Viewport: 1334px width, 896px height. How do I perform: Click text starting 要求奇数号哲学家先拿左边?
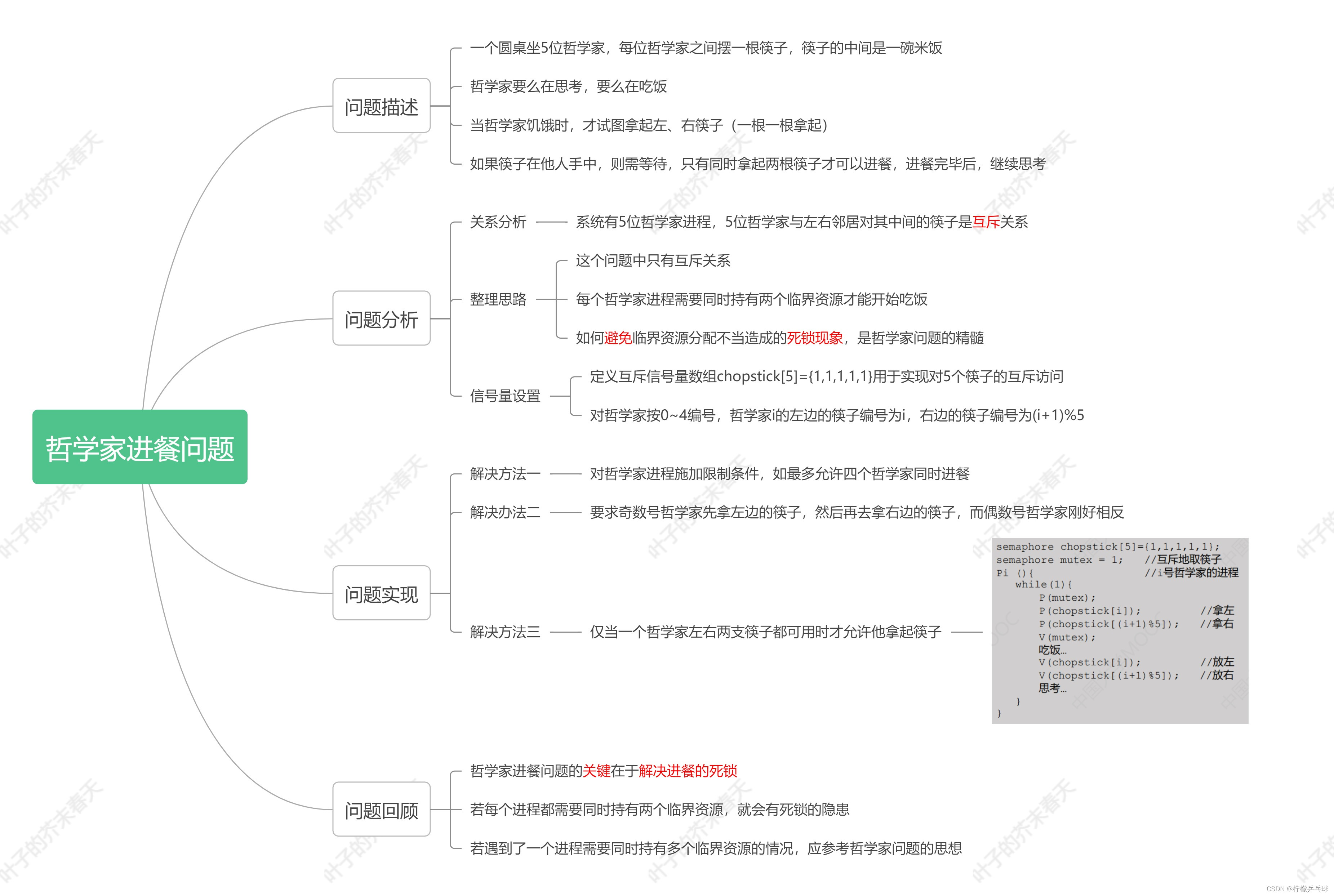(x=857, y=512)
